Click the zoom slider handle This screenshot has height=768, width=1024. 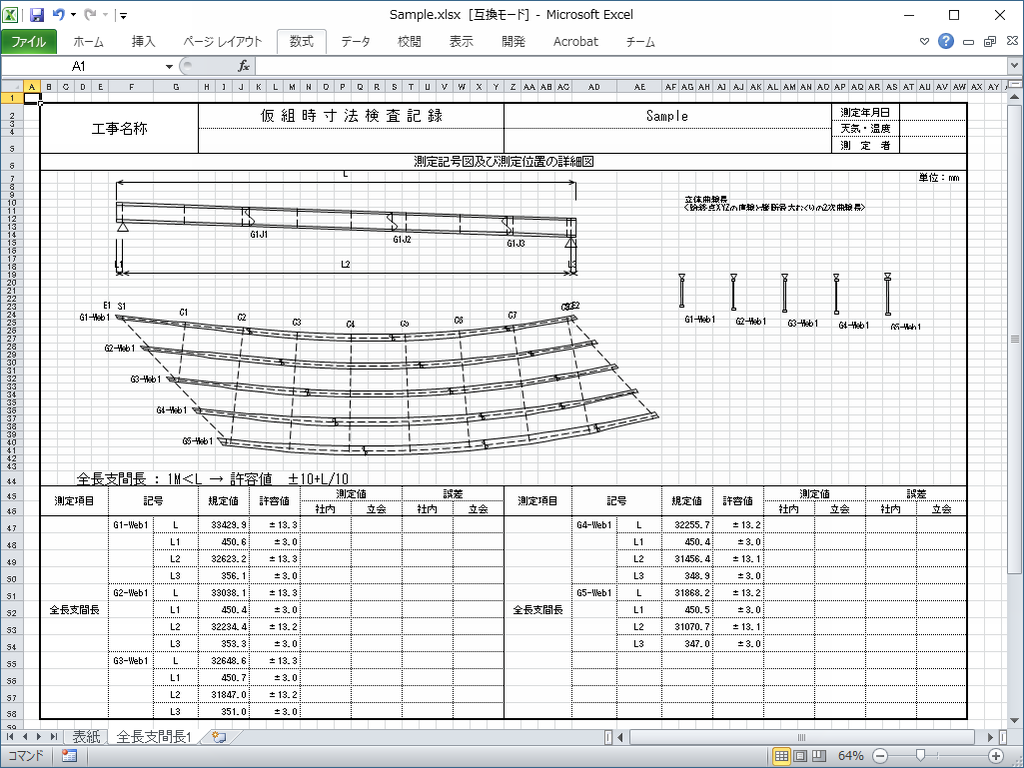point(919,756)
